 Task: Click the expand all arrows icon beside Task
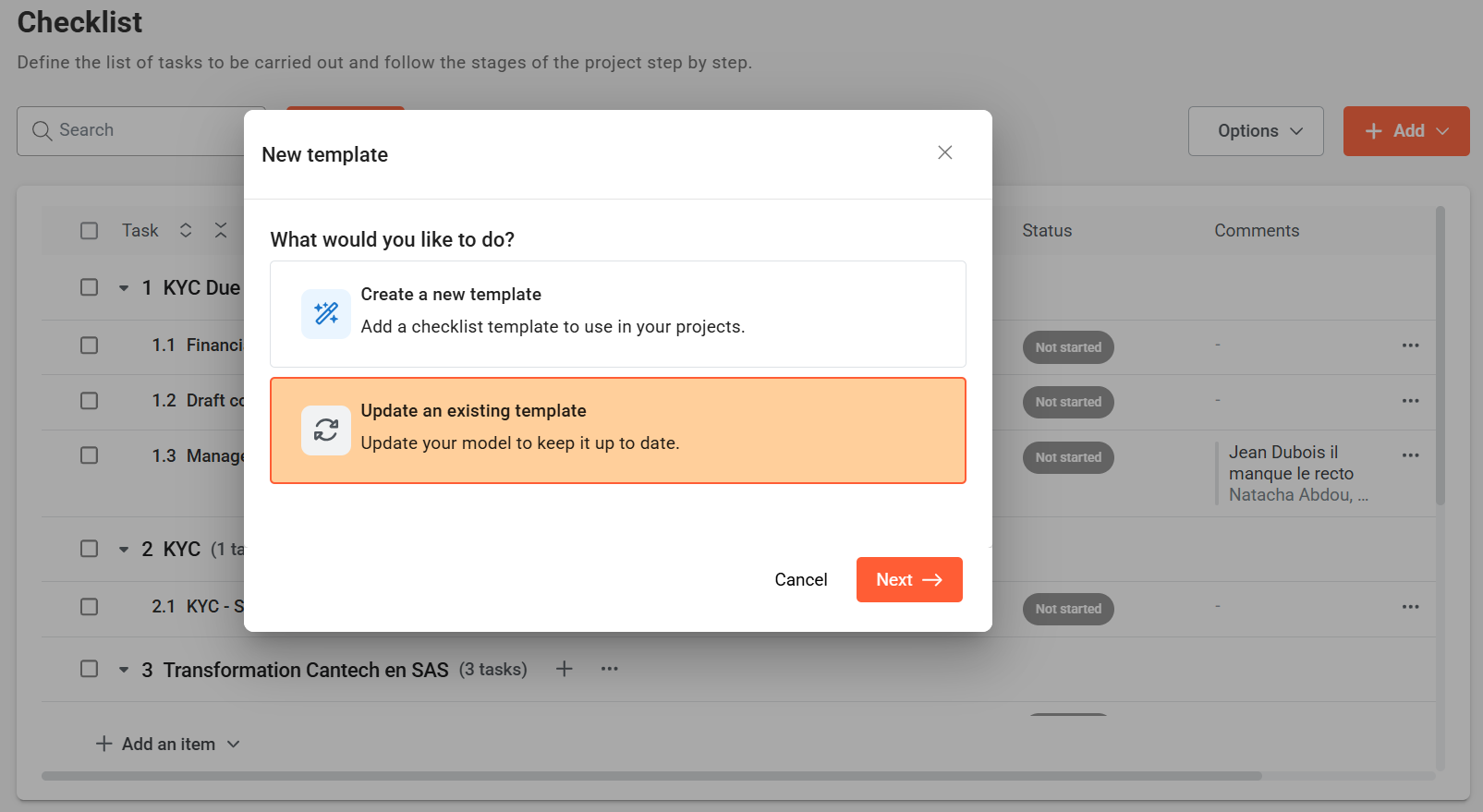click(x=186, y=230)
